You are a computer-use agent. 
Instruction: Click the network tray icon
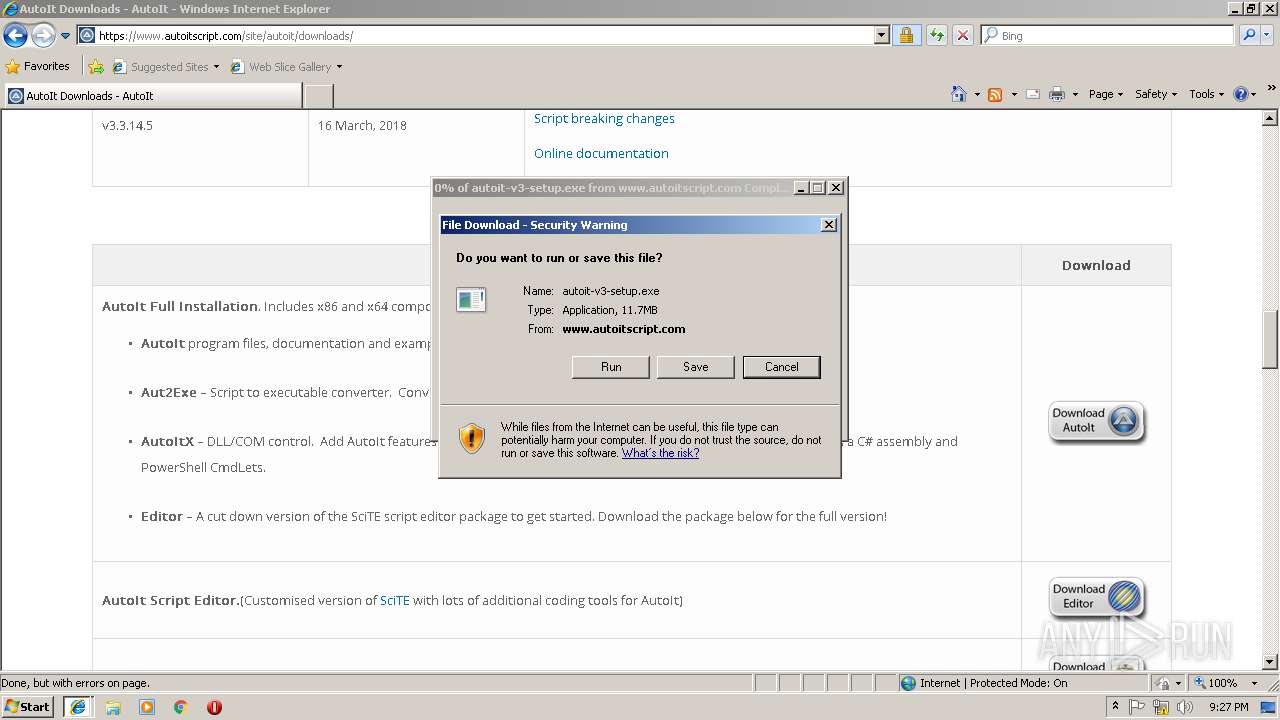(x=1161, y=707)
